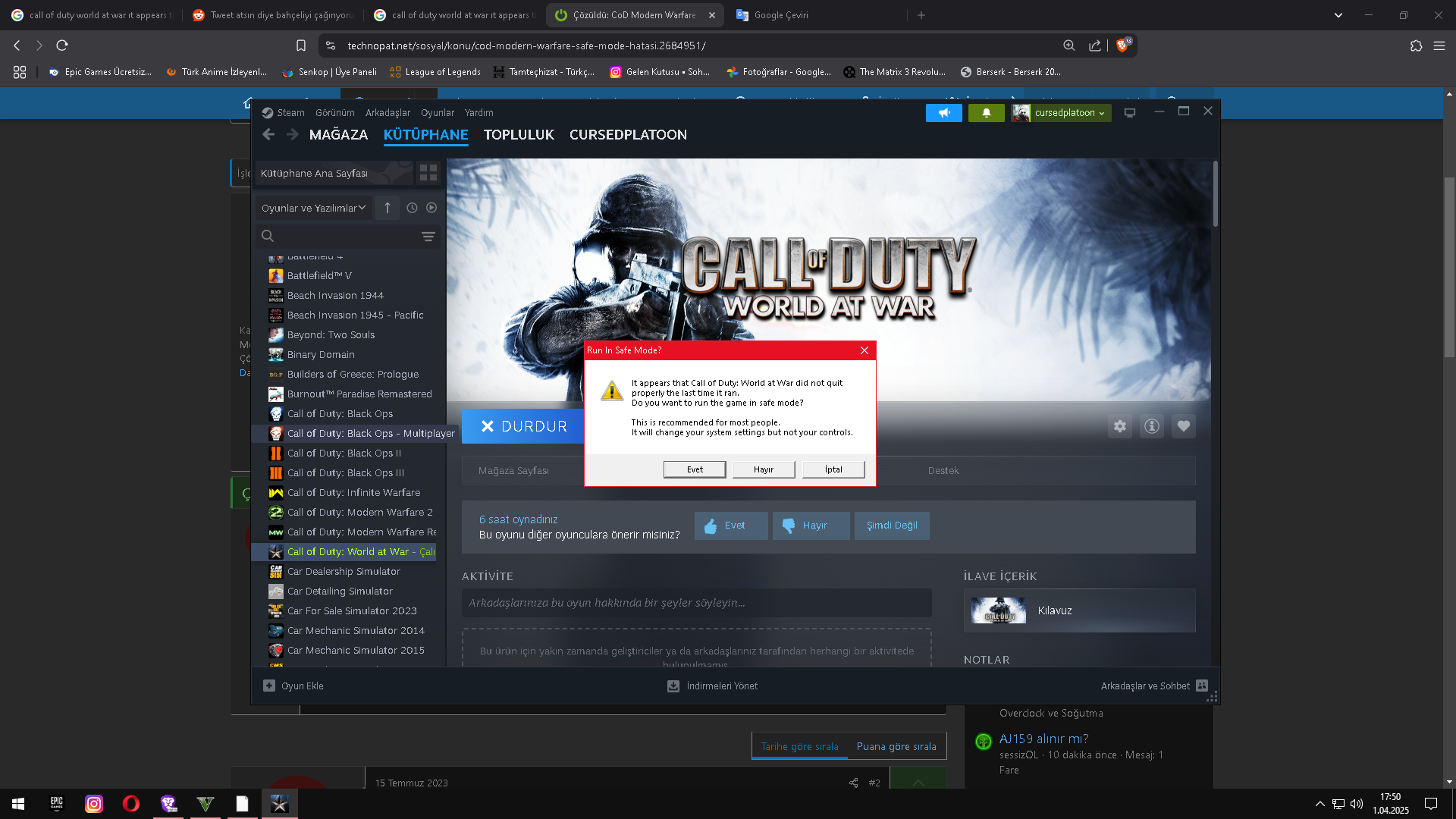Click the library filter options icon
Screen dimensions: 1456x819
point(428,237)
